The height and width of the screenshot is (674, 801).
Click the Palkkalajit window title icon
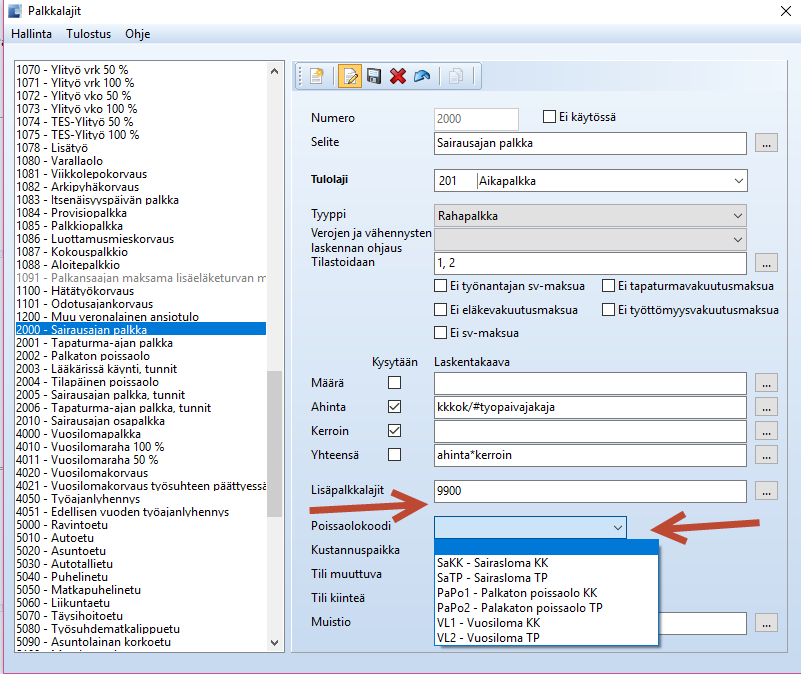15,11
